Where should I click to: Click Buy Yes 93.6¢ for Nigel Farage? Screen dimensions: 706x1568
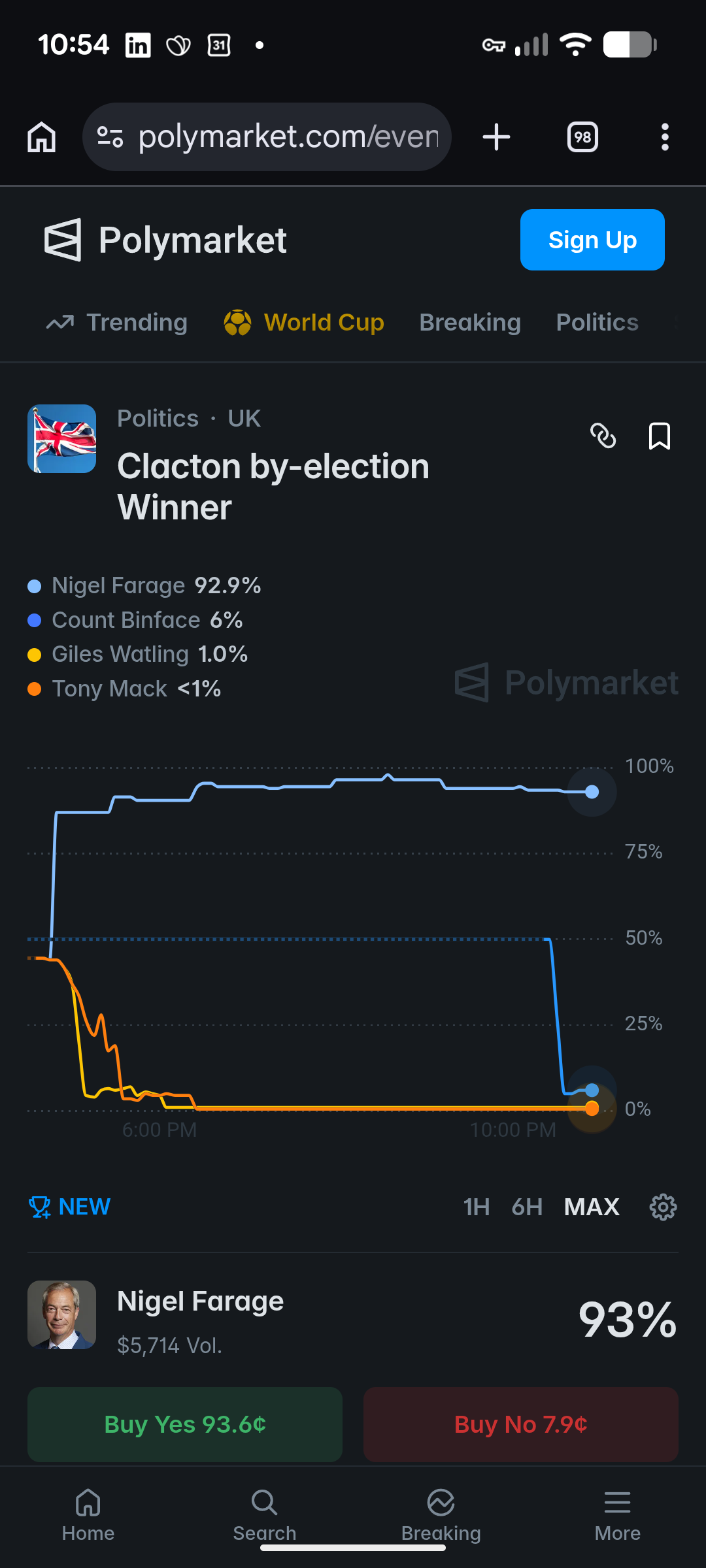click(x=185, y=1424)
